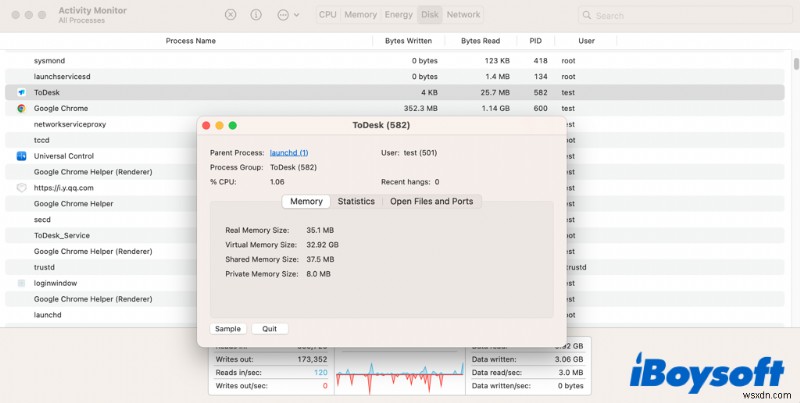Image resolution: width=800 pixels, height=403 pixels.
Task: Minimize the ToDesk (582) window
Action: [219, 125]
